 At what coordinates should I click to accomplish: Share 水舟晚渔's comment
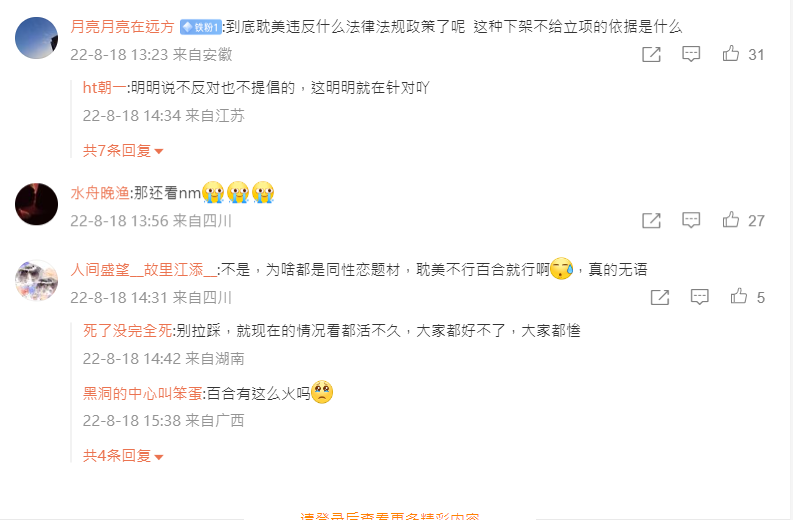651,220
